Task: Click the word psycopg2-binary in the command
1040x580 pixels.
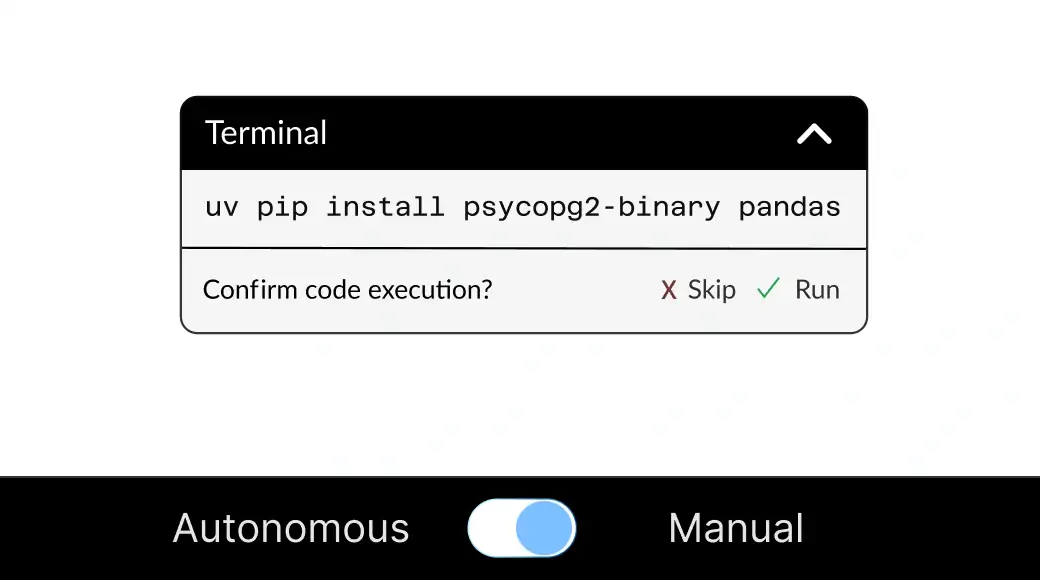Action: pyautogui.click(x=591, y=208)
